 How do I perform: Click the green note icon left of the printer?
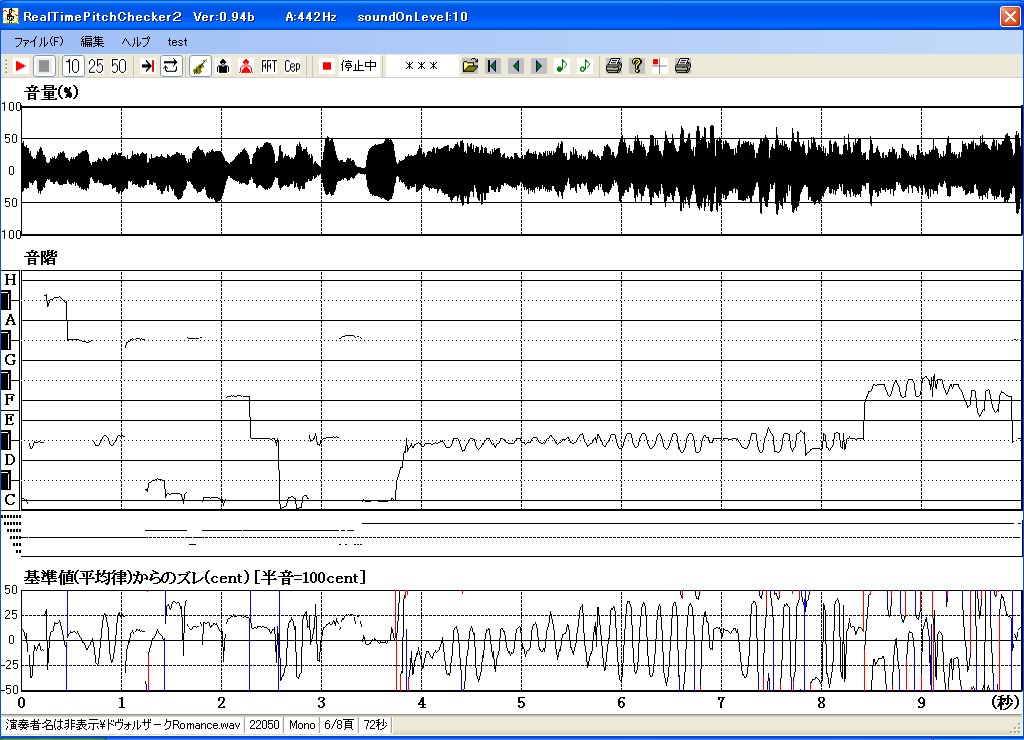pyautogui.click(x=584, y=66)
